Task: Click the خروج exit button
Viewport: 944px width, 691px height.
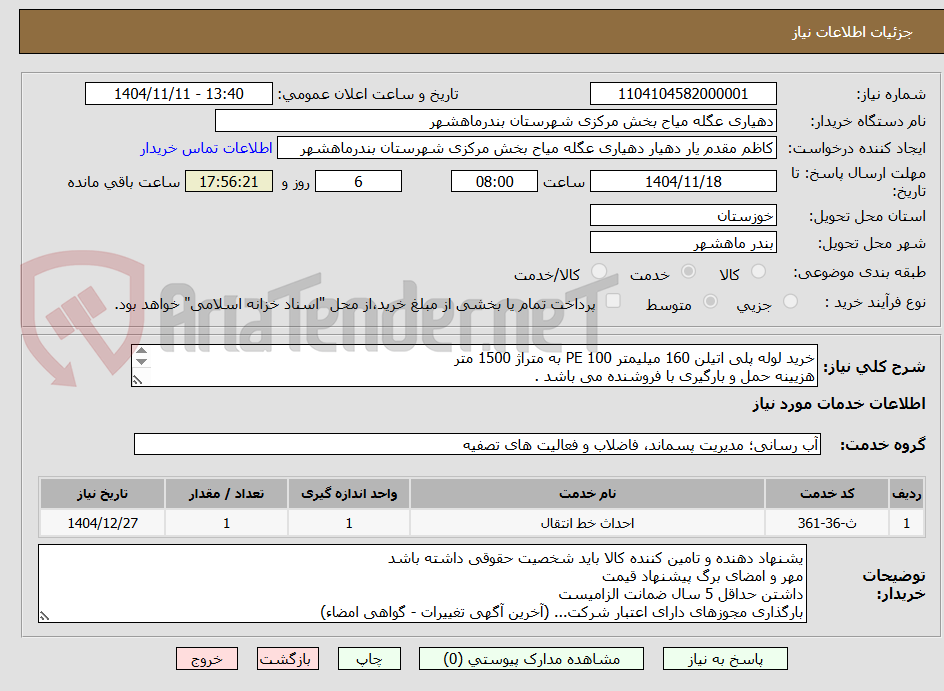Action: point(206,659)
